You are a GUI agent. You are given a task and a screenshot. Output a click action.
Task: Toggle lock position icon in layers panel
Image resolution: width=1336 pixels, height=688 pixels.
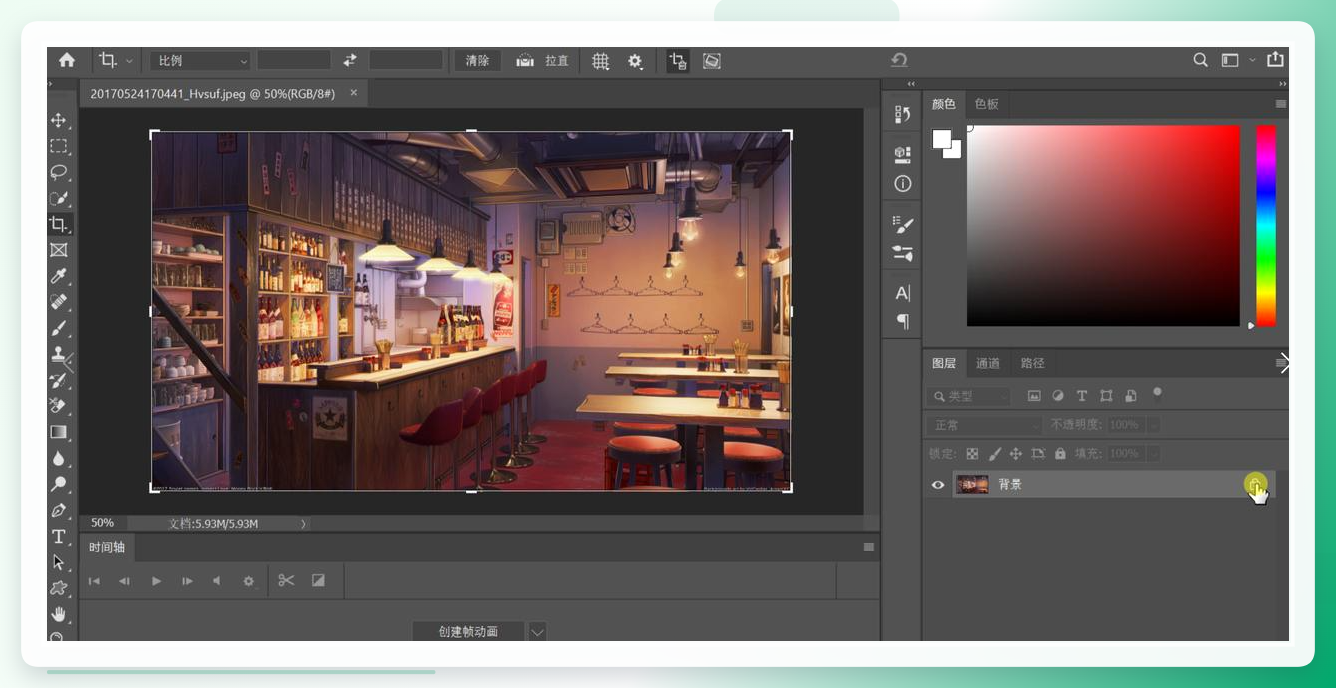pos(1016,453)
